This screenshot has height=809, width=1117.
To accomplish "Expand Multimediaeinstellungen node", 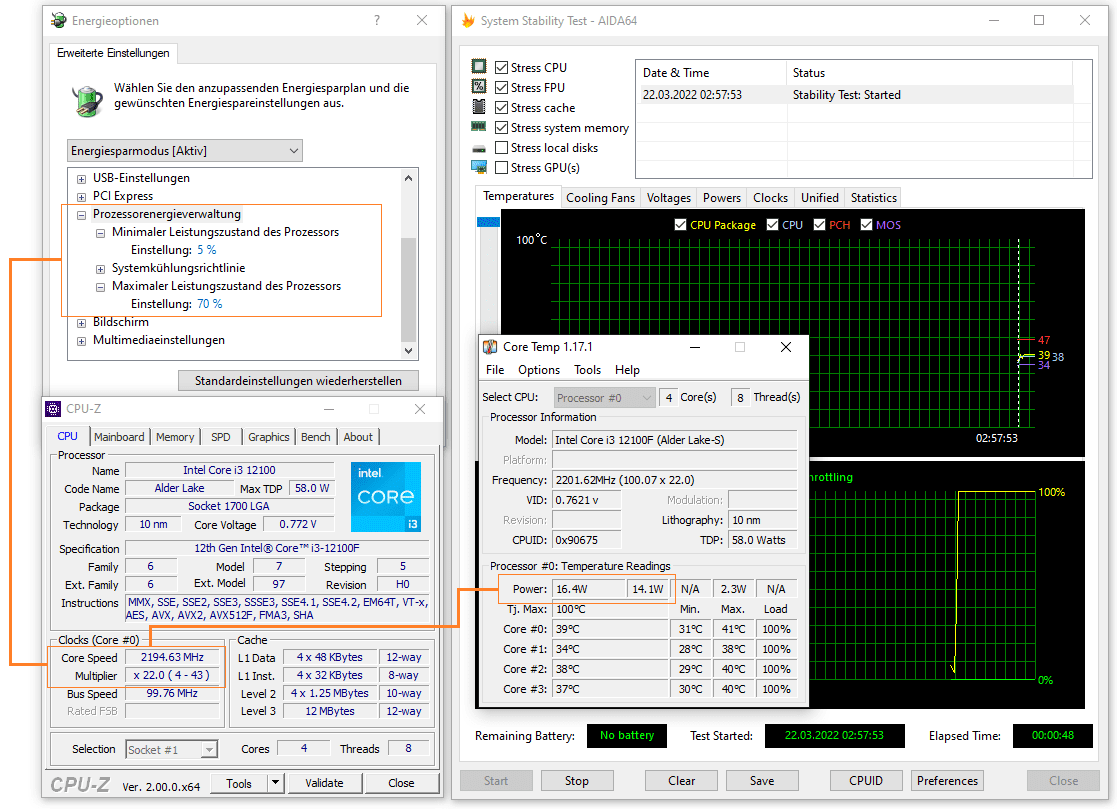I will [81, 341].
